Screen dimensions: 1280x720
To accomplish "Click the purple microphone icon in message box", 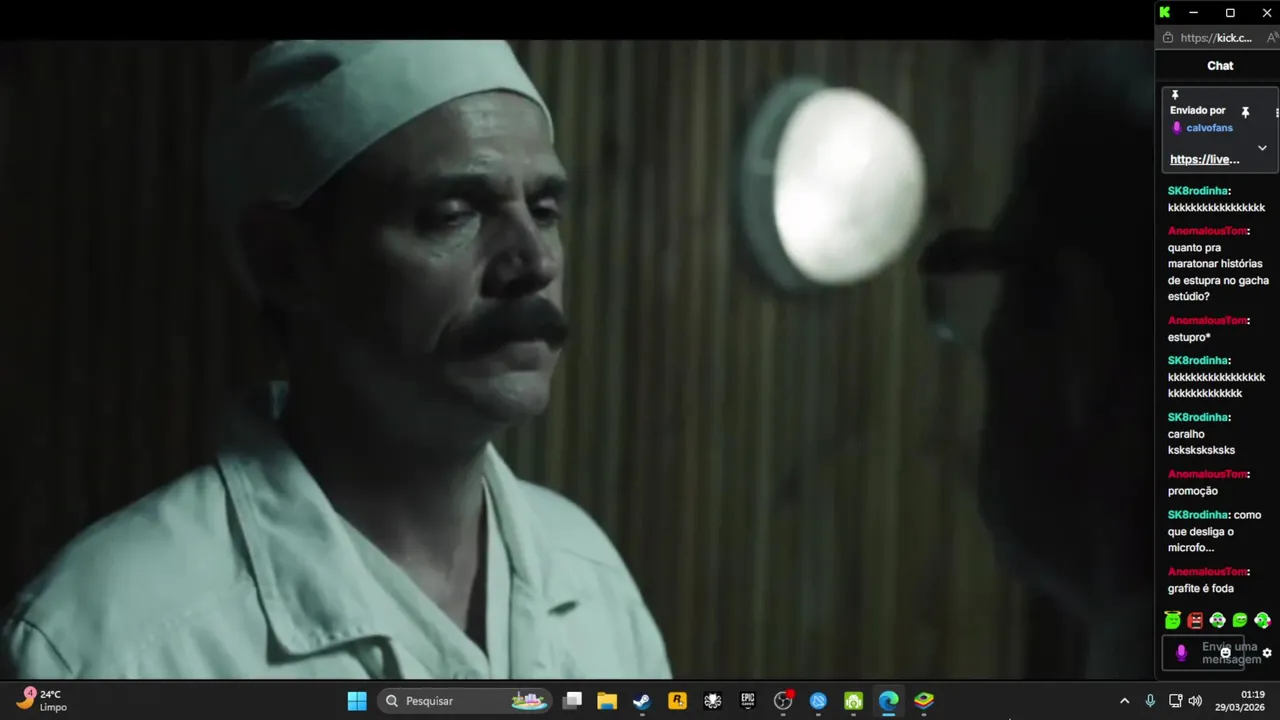I will pos(1181,653).
